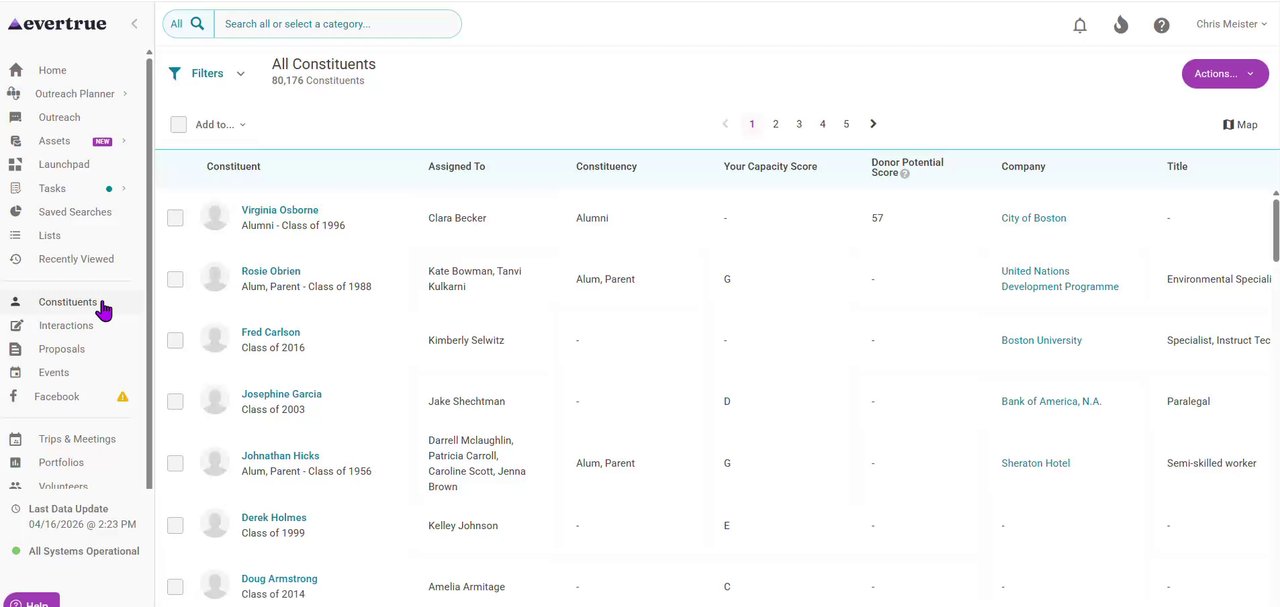This screenshot has width=1280, height=607.
Task: Open the flame icon in header
Action: (x=1121, y=25)
